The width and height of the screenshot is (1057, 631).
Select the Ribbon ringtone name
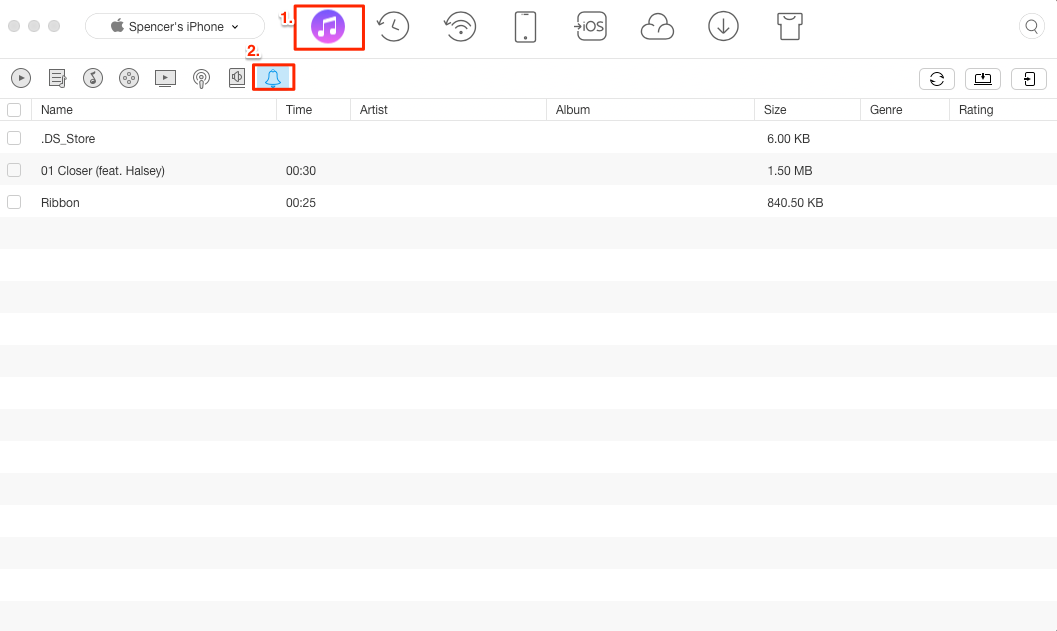tap(60, 203)
